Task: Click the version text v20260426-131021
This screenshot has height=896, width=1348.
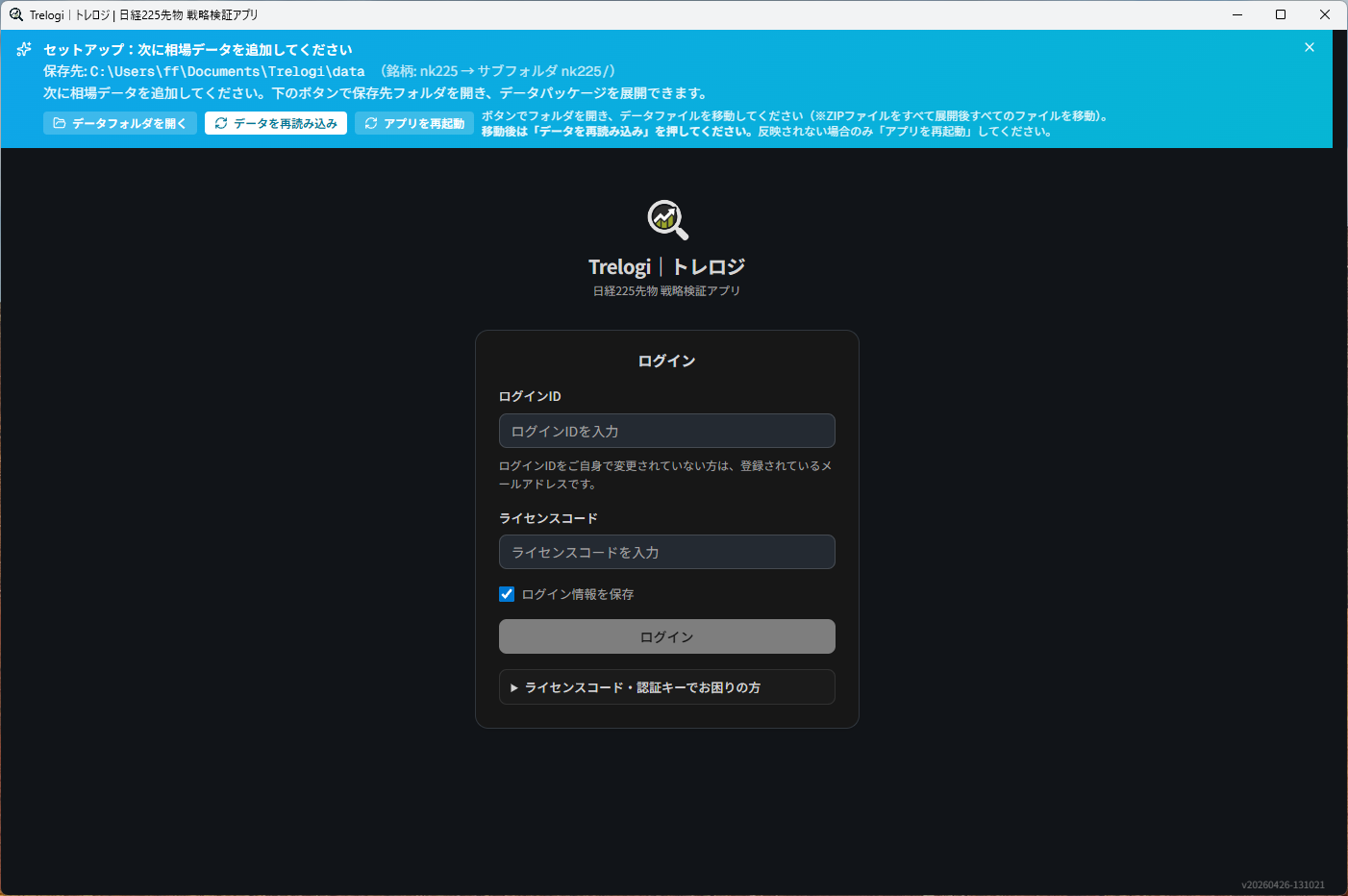Action: pyautogui.click(x=1283, y=884)
